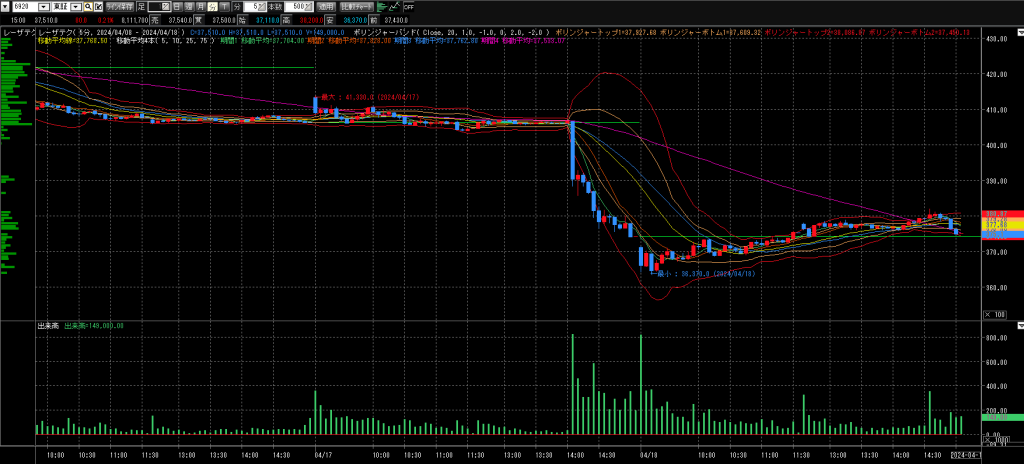Screen dimensions: 1024x464
Task: Open the 東証 market dropdown
Action: coord(75,6)
